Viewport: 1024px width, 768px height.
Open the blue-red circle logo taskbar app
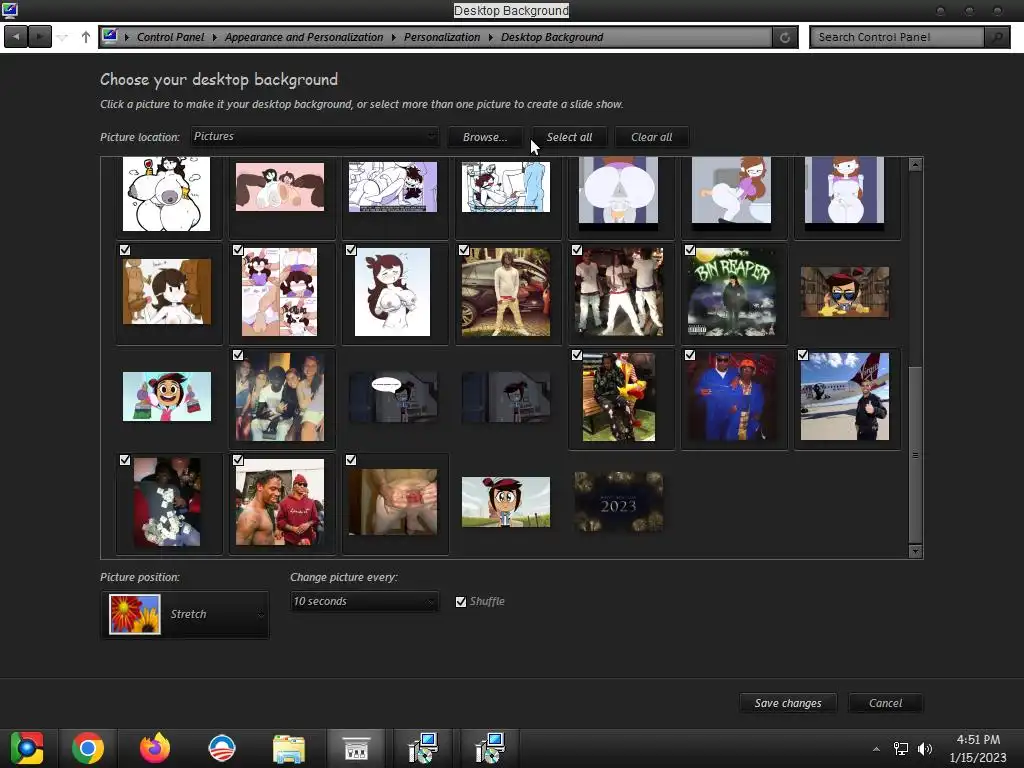[221, 748]
